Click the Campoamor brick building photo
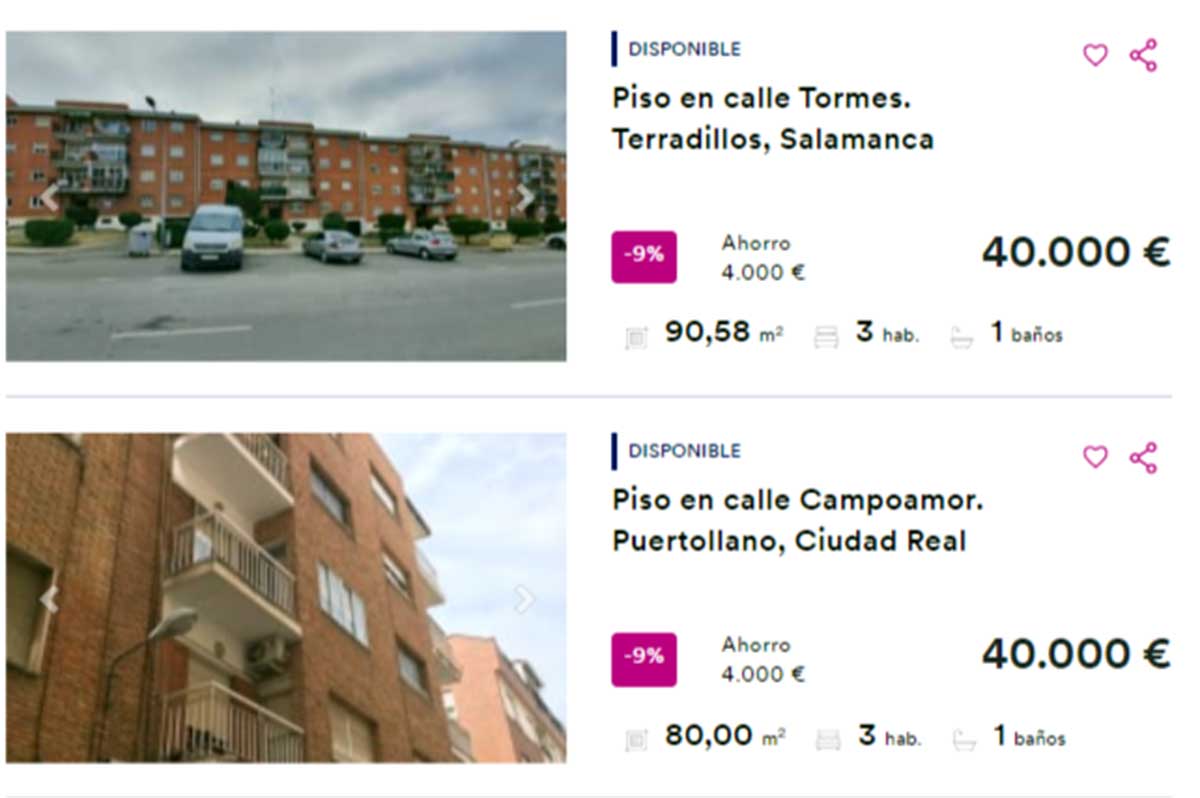Viewport: 1200px width, 798px height. point(286,598)
